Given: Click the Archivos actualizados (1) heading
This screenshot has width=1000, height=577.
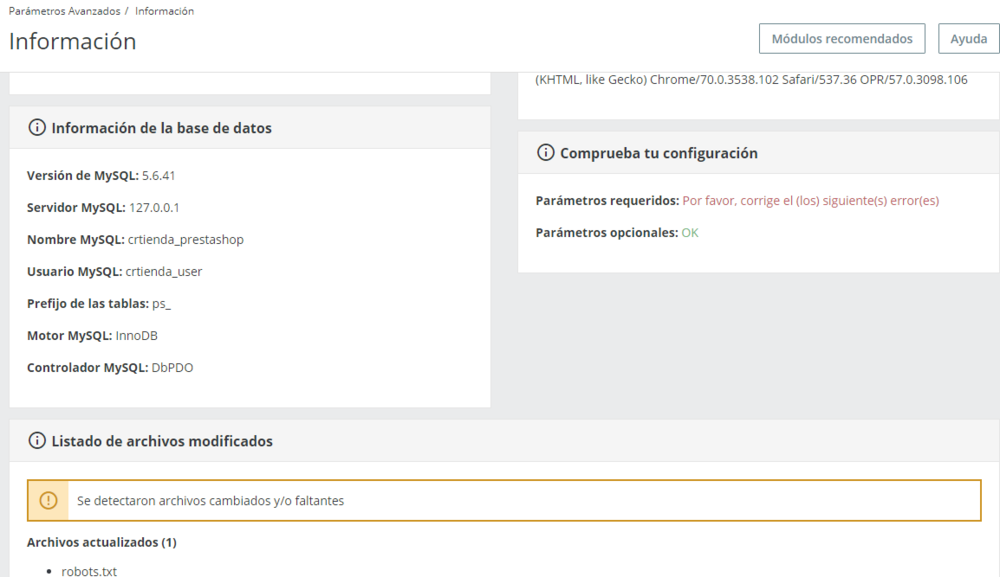Looking at the screenshot, I should pyautogui.click(x=100, y=542).
